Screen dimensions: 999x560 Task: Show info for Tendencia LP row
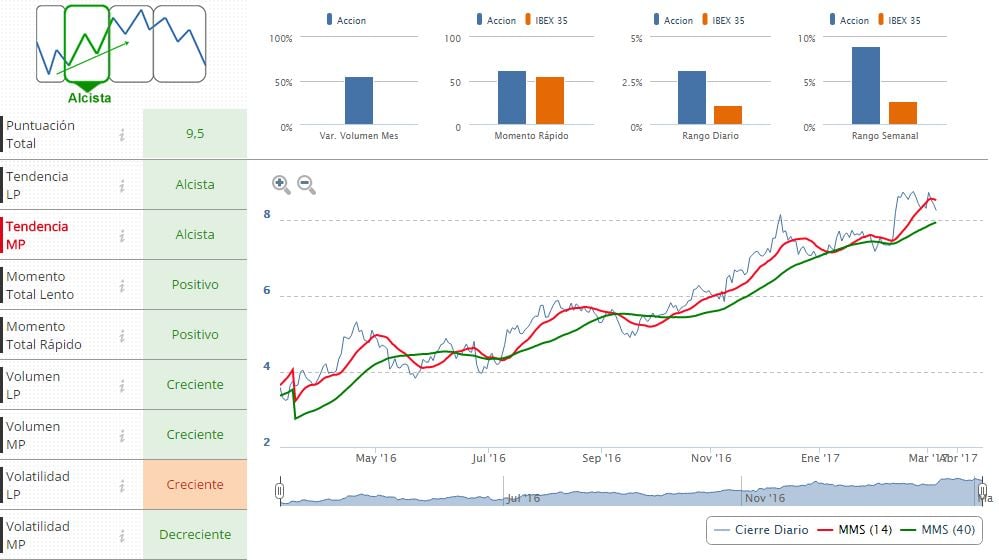(x=122, y=185)
